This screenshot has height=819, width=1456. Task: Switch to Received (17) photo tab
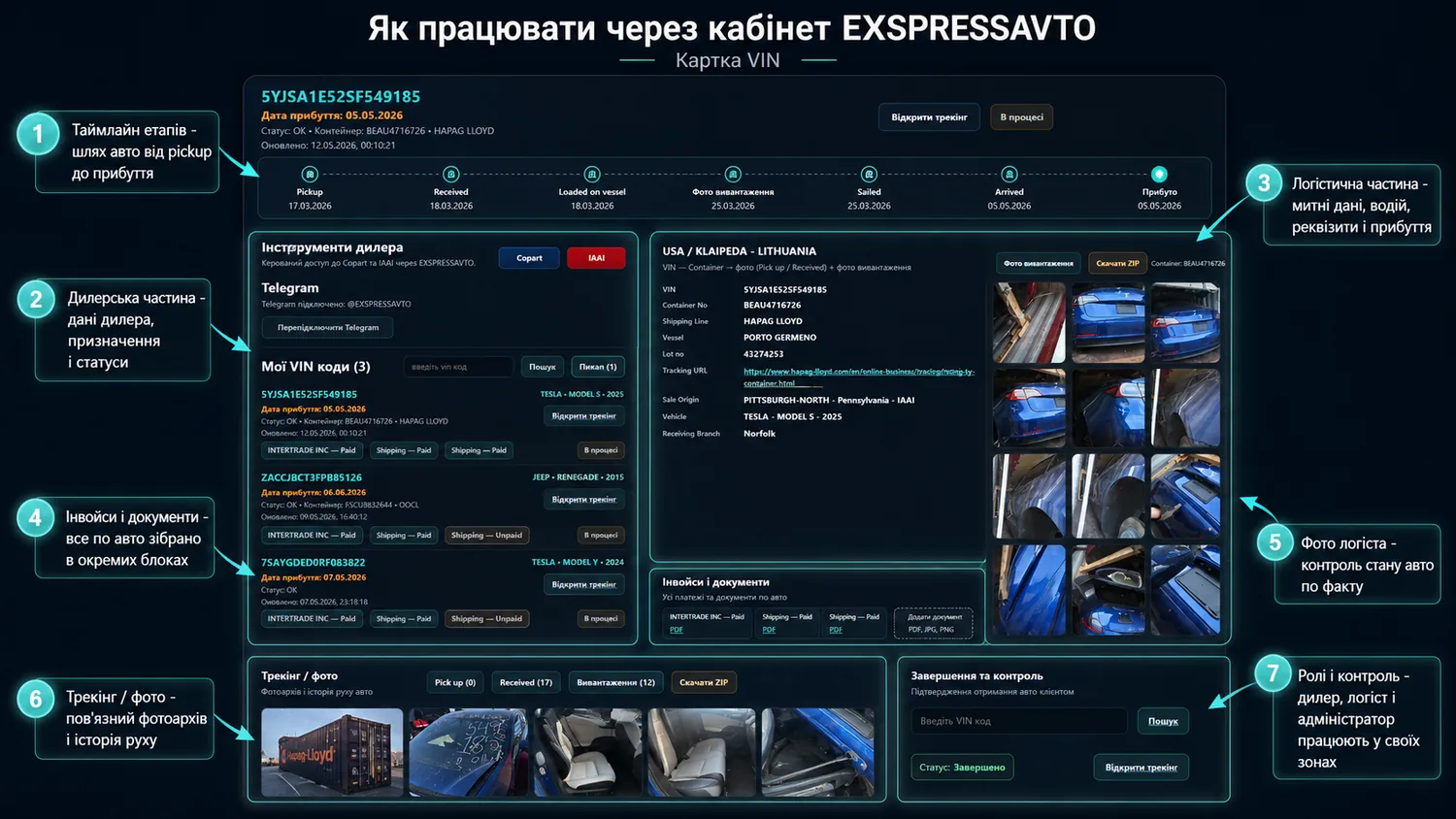pos(526,683)
